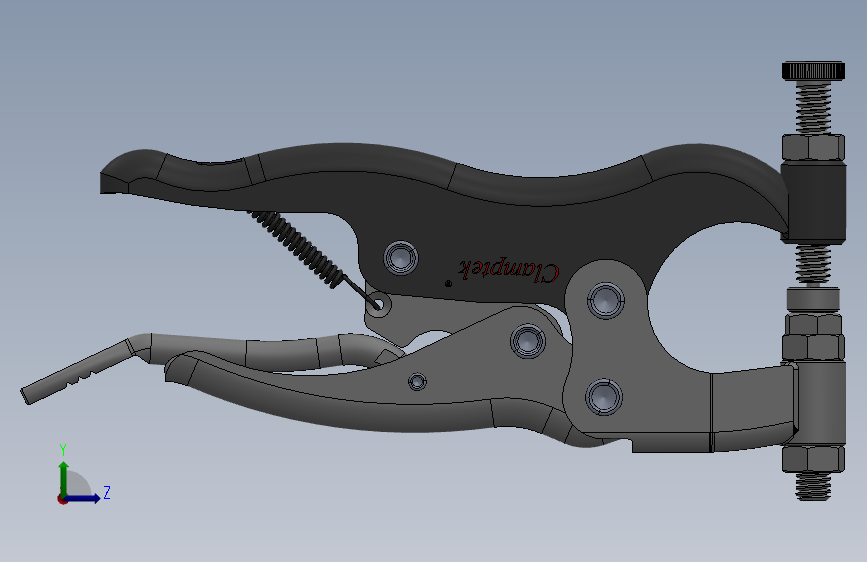The image size is (867, 562).
Task: Select the lower rivet on the gray link plate
Action: click(604, 397)
